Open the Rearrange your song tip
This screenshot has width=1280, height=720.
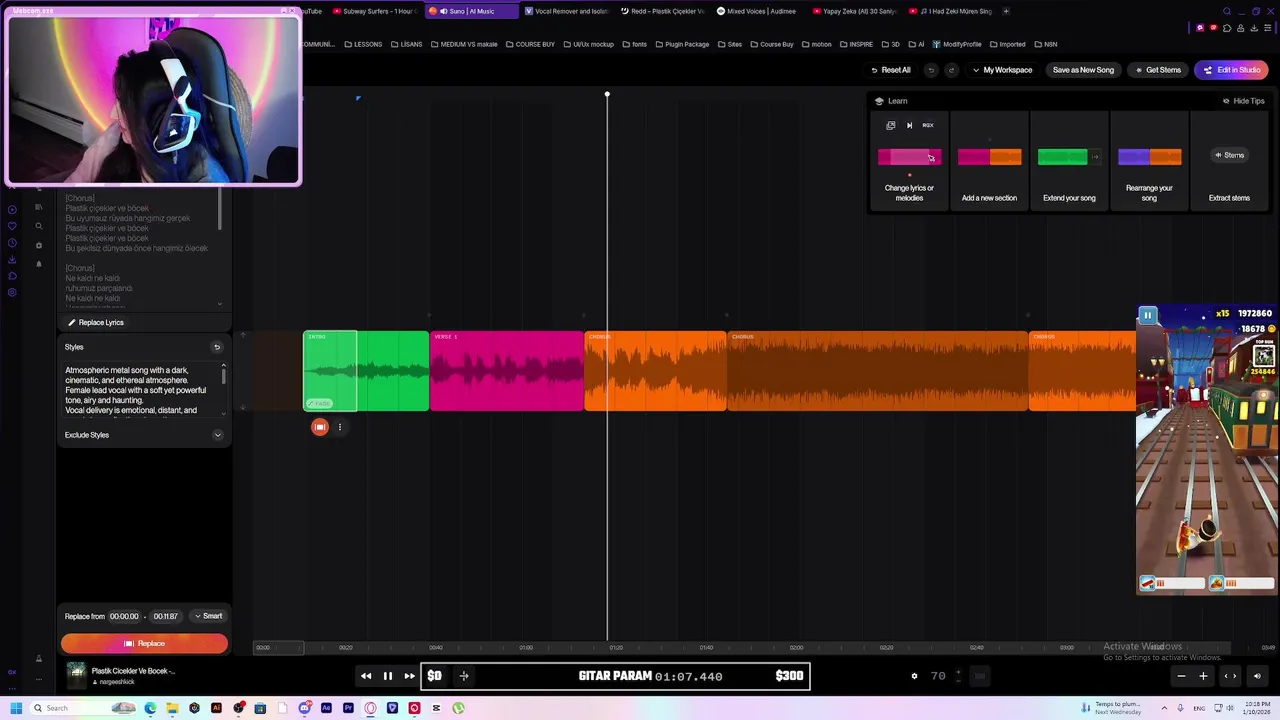(1149, 160)
